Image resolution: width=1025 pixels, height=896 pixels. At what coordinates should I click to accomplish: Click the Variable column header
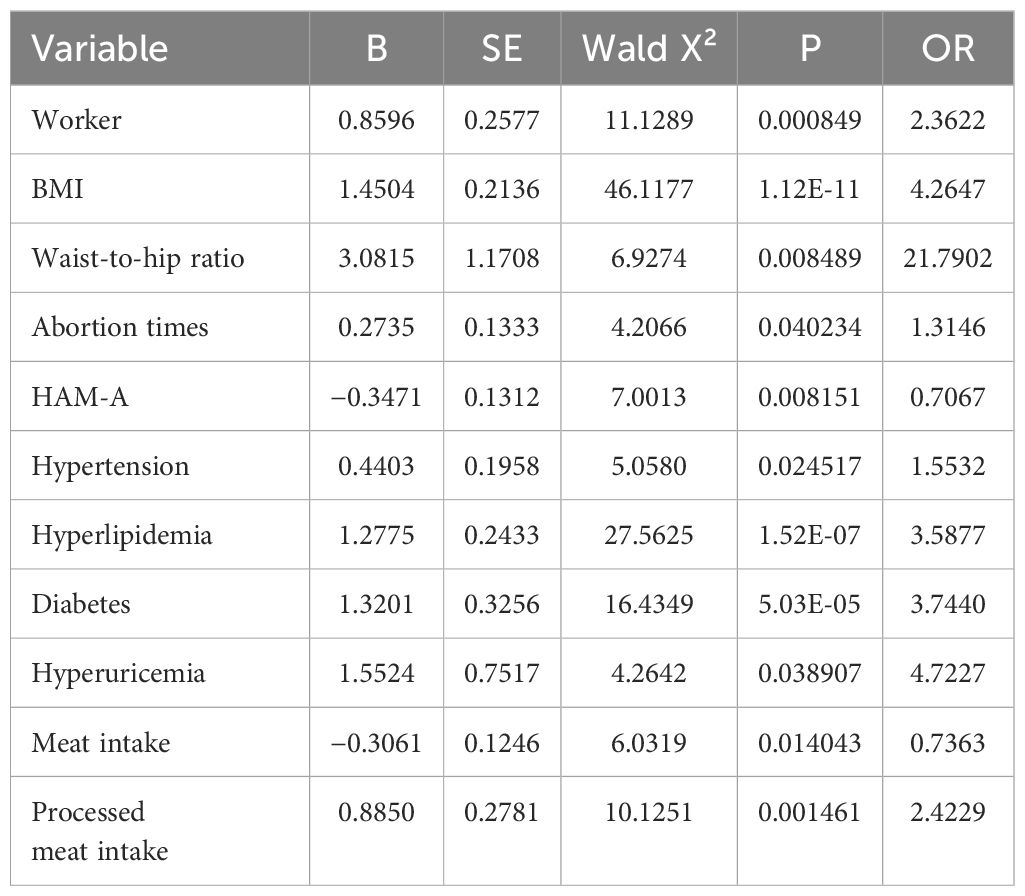pyautogui.click(x=99, y=49)
